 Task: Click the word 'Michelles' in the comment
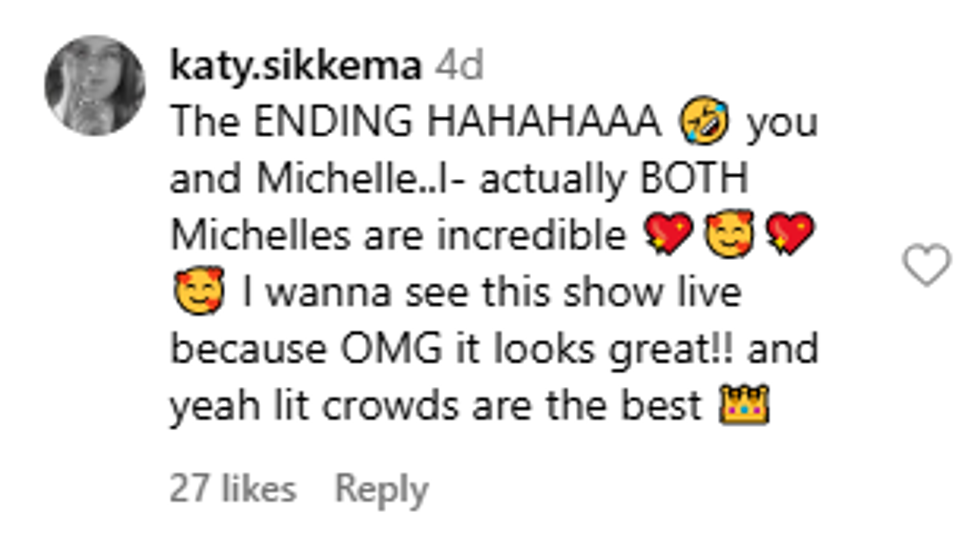coord(261,235)
